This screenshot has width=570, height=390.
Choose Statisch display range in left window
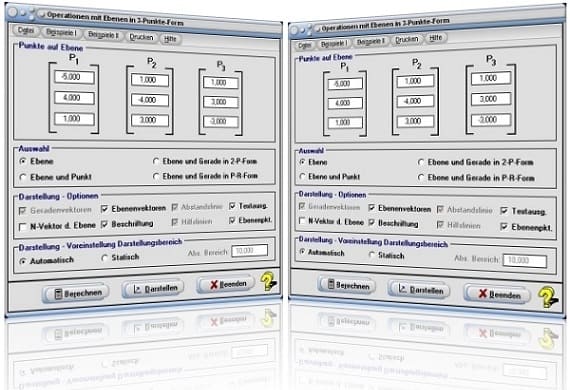[121, 257]
